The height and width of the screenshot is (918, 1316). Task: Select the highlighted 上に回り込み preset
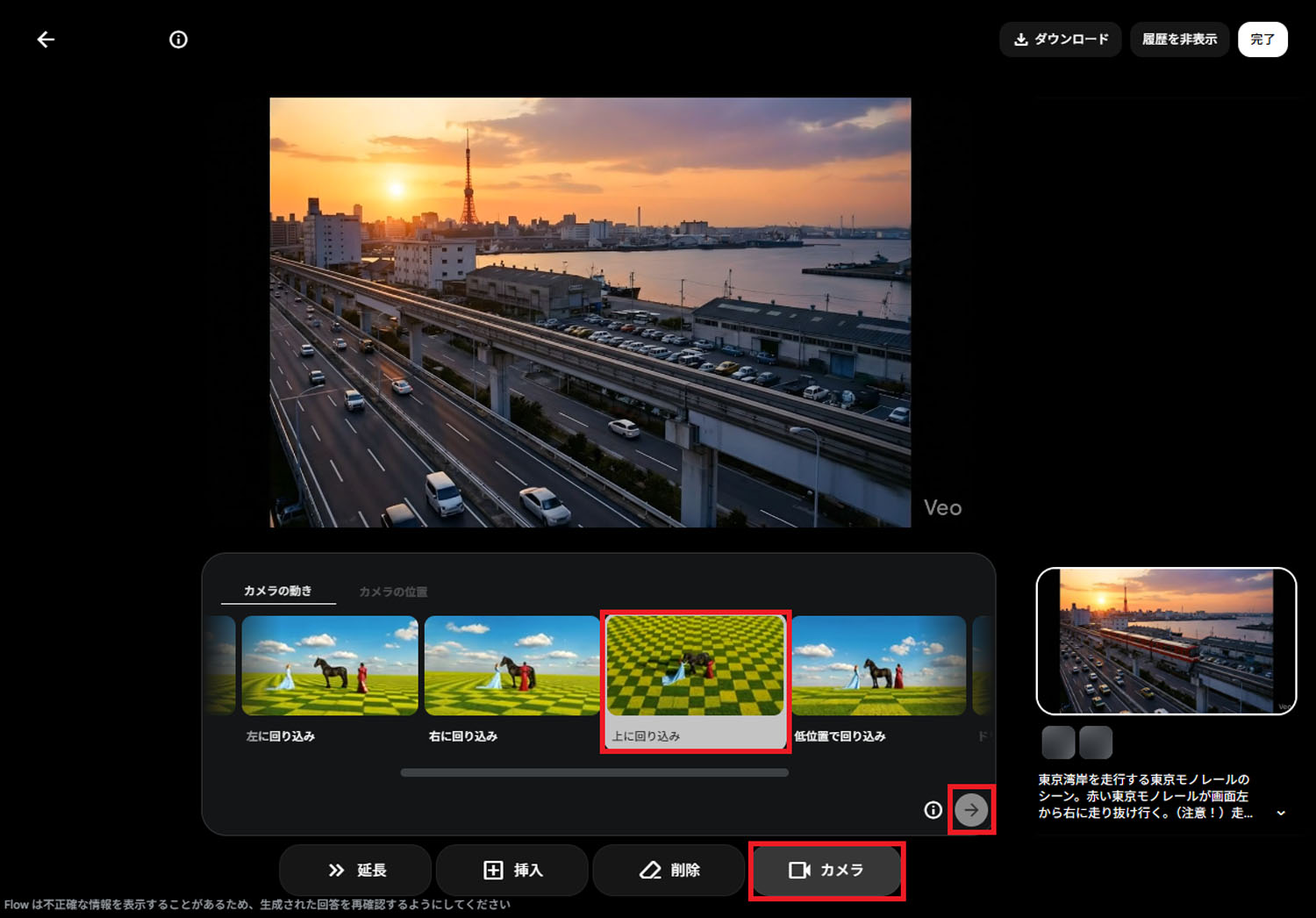pos(694,665)
